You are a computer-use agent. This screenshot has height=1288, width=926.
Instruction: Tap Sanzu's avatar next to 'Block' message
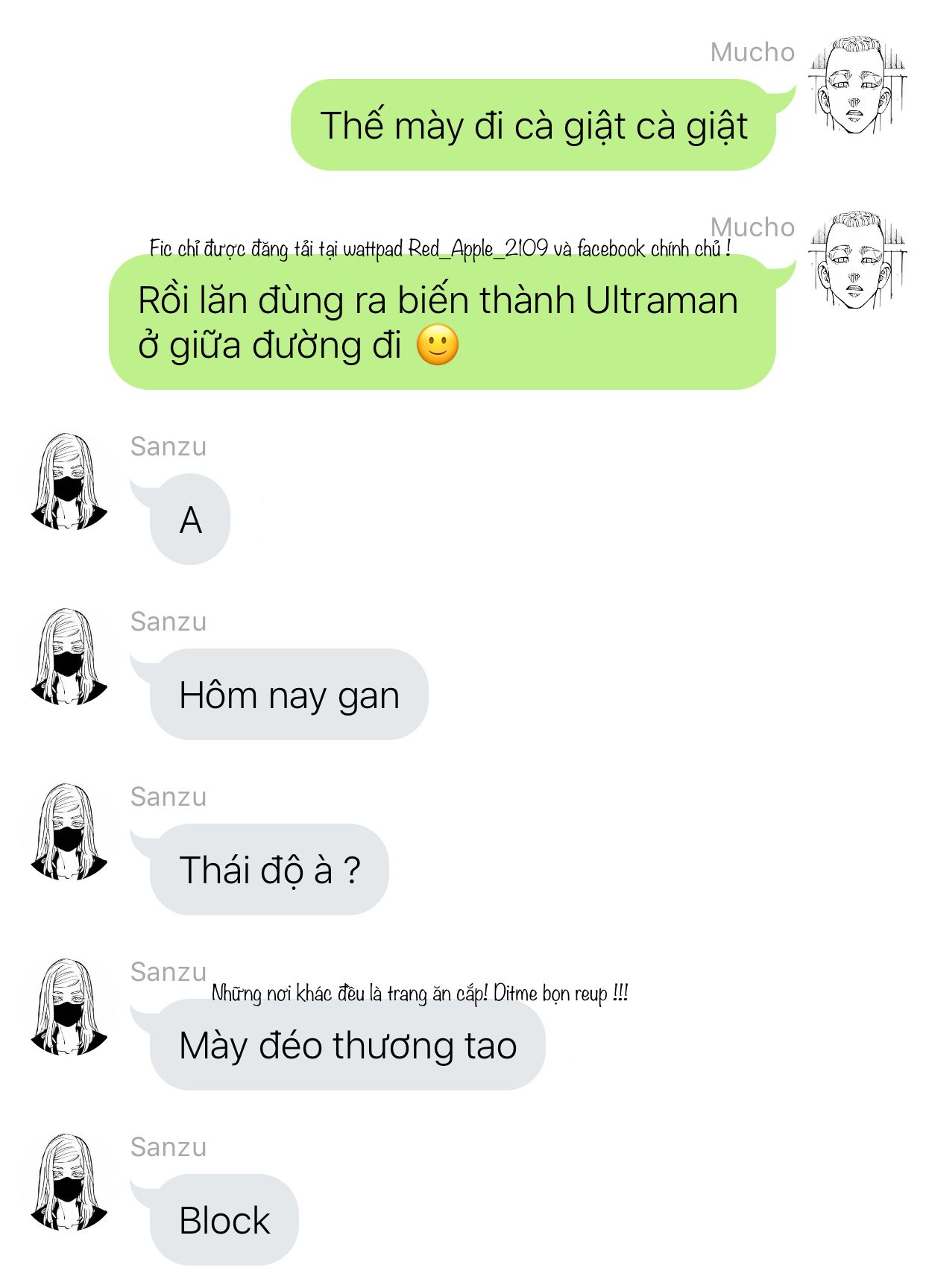coord(69,1182)
